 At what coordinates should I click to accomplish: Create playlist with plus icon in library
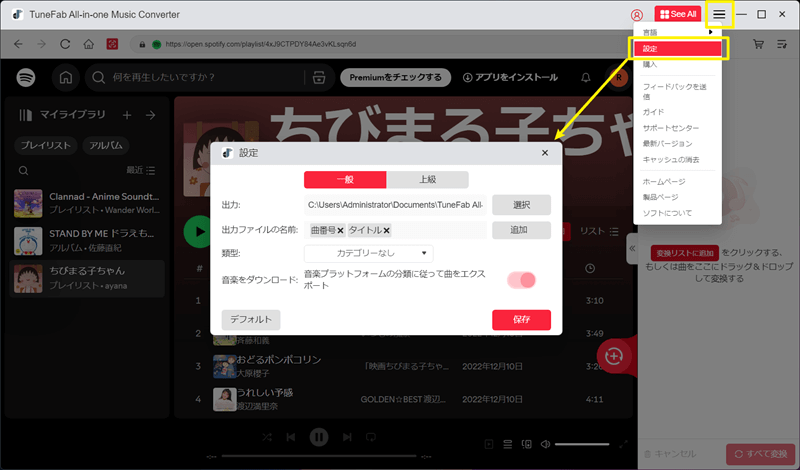127,115
